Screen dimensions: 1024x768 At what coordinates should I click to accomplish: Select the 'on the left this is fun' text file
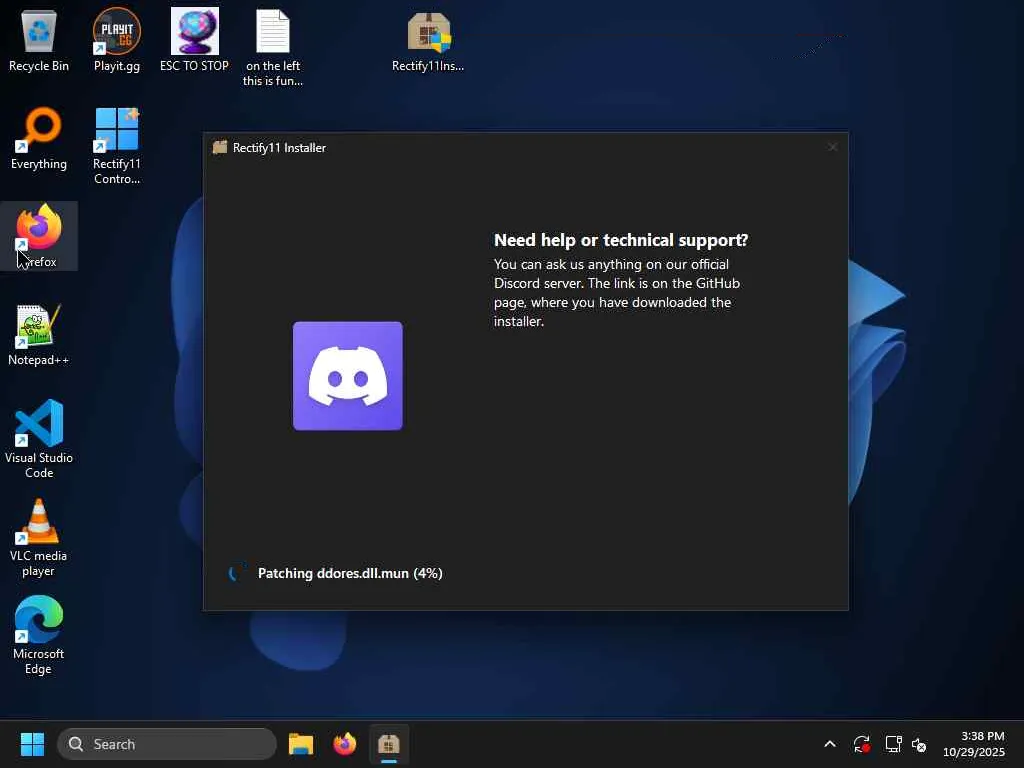pyautogui.click(x=272, y=48)
